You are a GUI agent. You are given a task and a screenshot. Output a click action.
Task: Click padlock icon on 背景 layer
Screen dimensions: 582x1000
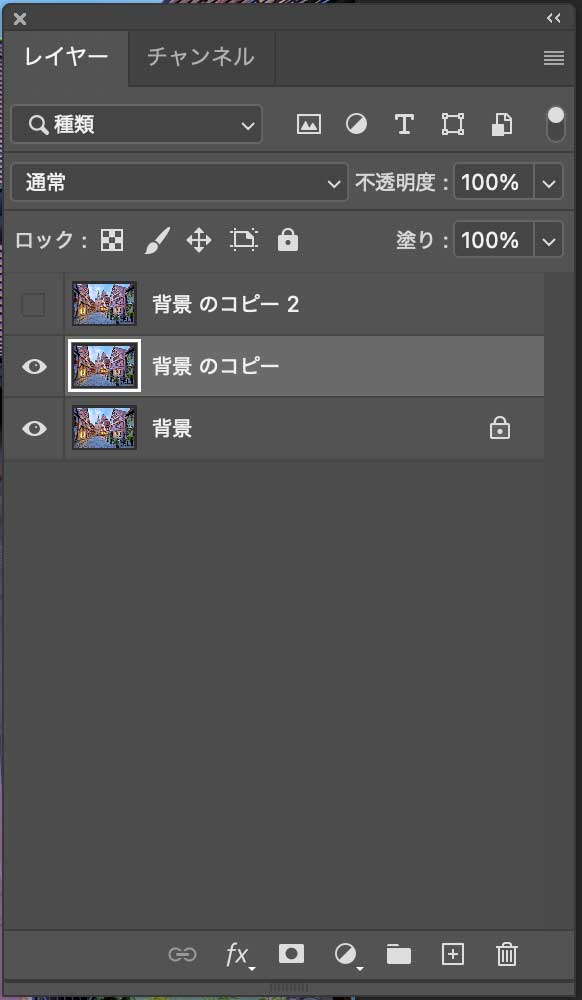pos(500,428)
